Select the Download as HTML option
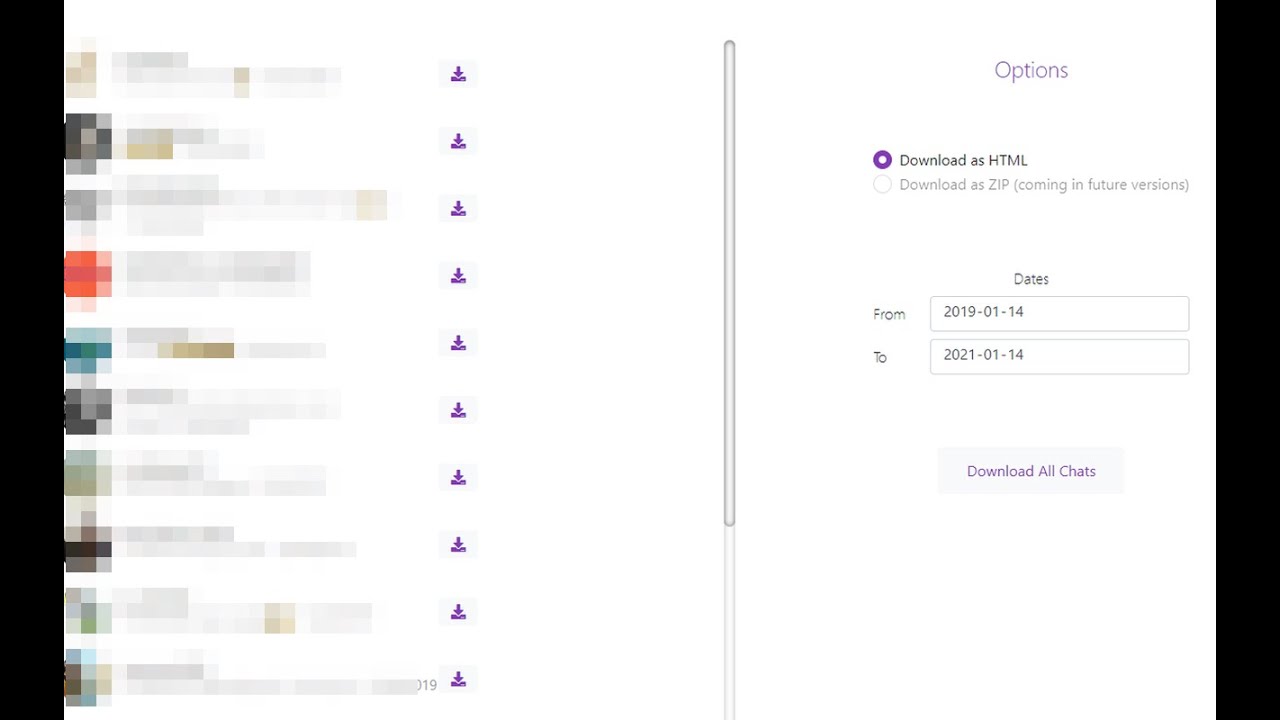Viewport: 1280px width, 720px height. pos(882,160)
